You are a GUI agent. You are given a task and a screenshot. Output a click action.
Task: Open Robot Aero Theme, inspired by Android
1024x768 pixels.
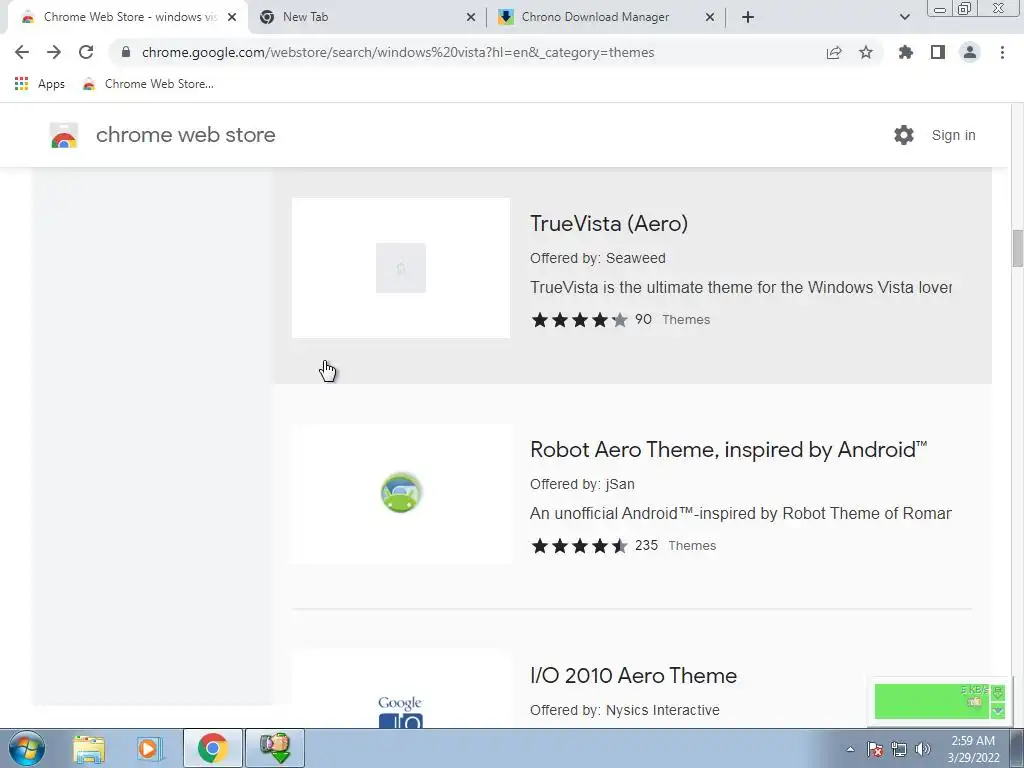point(728,449)
